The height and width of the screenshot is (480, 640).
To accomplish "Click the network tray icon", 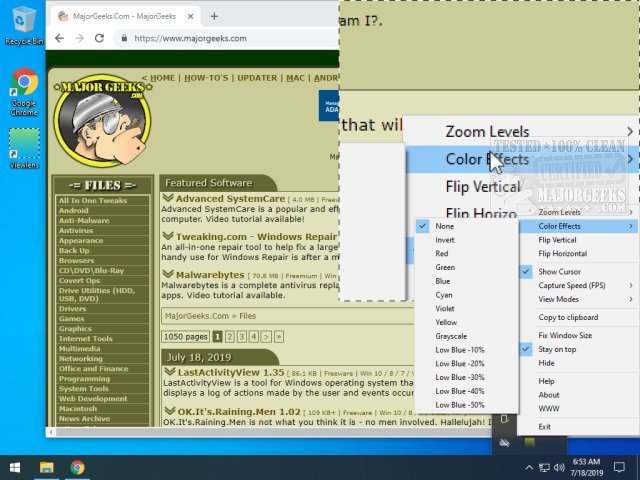I will tap(544, 467).
